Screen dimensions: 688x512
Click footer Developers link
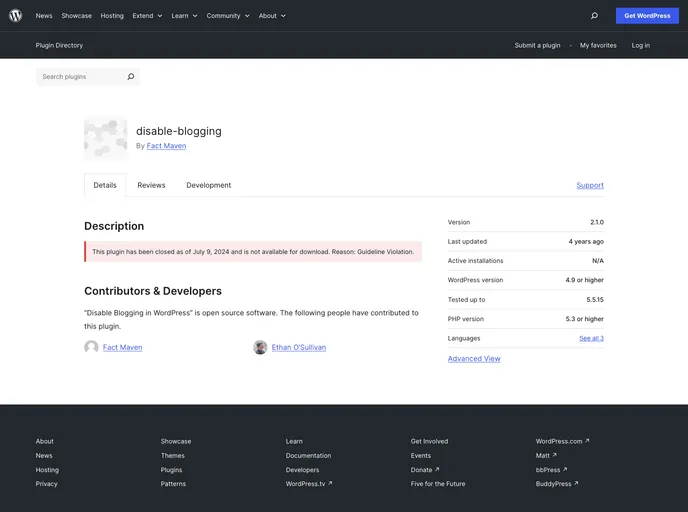click(302, 469)
